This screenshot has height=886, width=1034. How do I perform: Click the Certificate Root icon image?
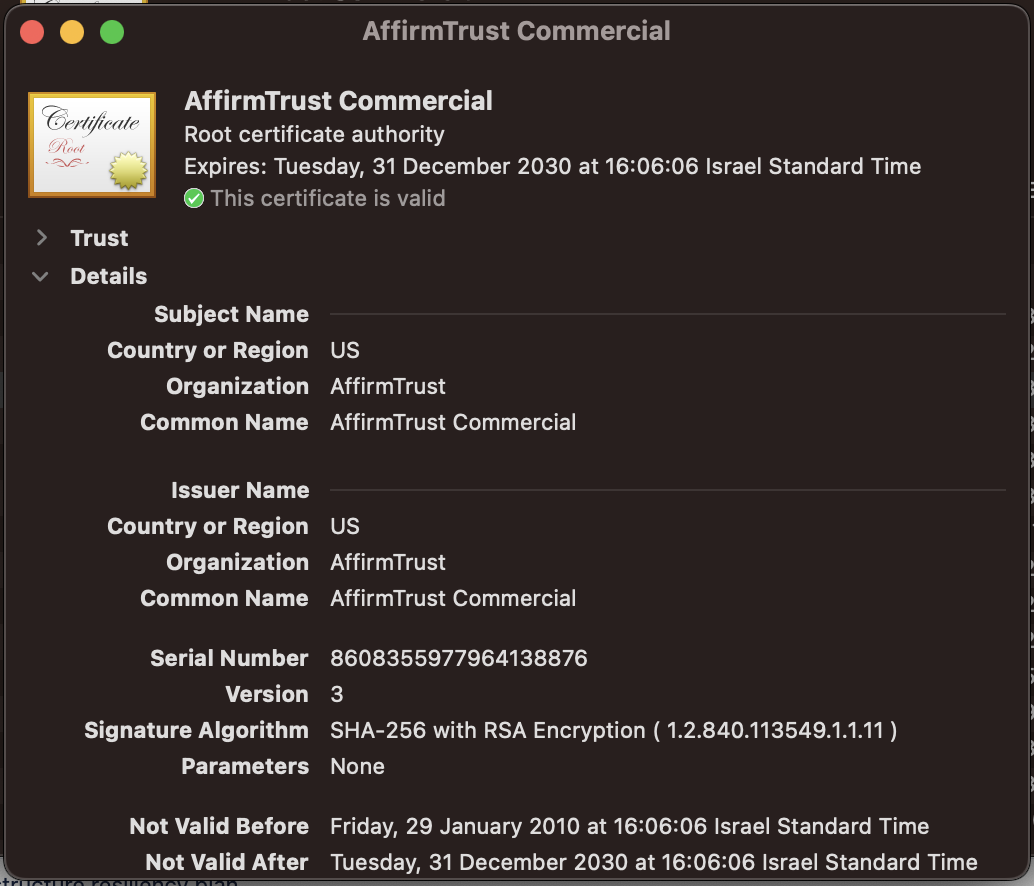click(92, 145)
